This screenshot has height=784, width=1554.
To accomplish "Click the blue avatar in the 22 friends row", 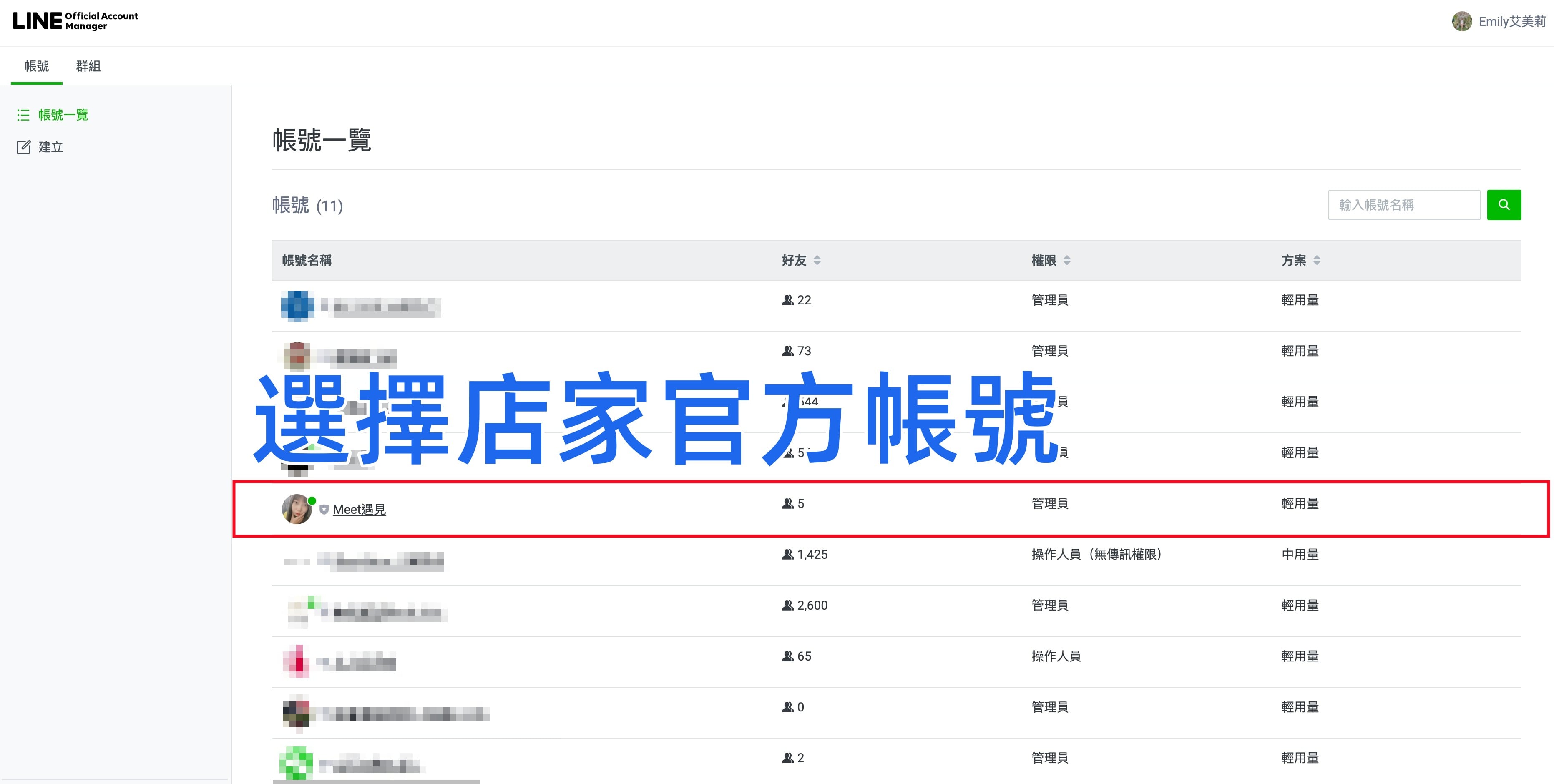I will point(297,306).
